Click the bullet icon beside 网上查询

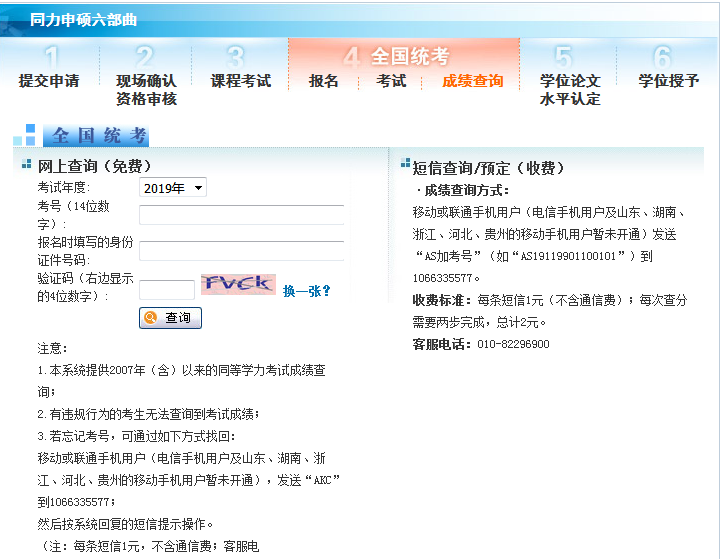(x=27, y=164)
